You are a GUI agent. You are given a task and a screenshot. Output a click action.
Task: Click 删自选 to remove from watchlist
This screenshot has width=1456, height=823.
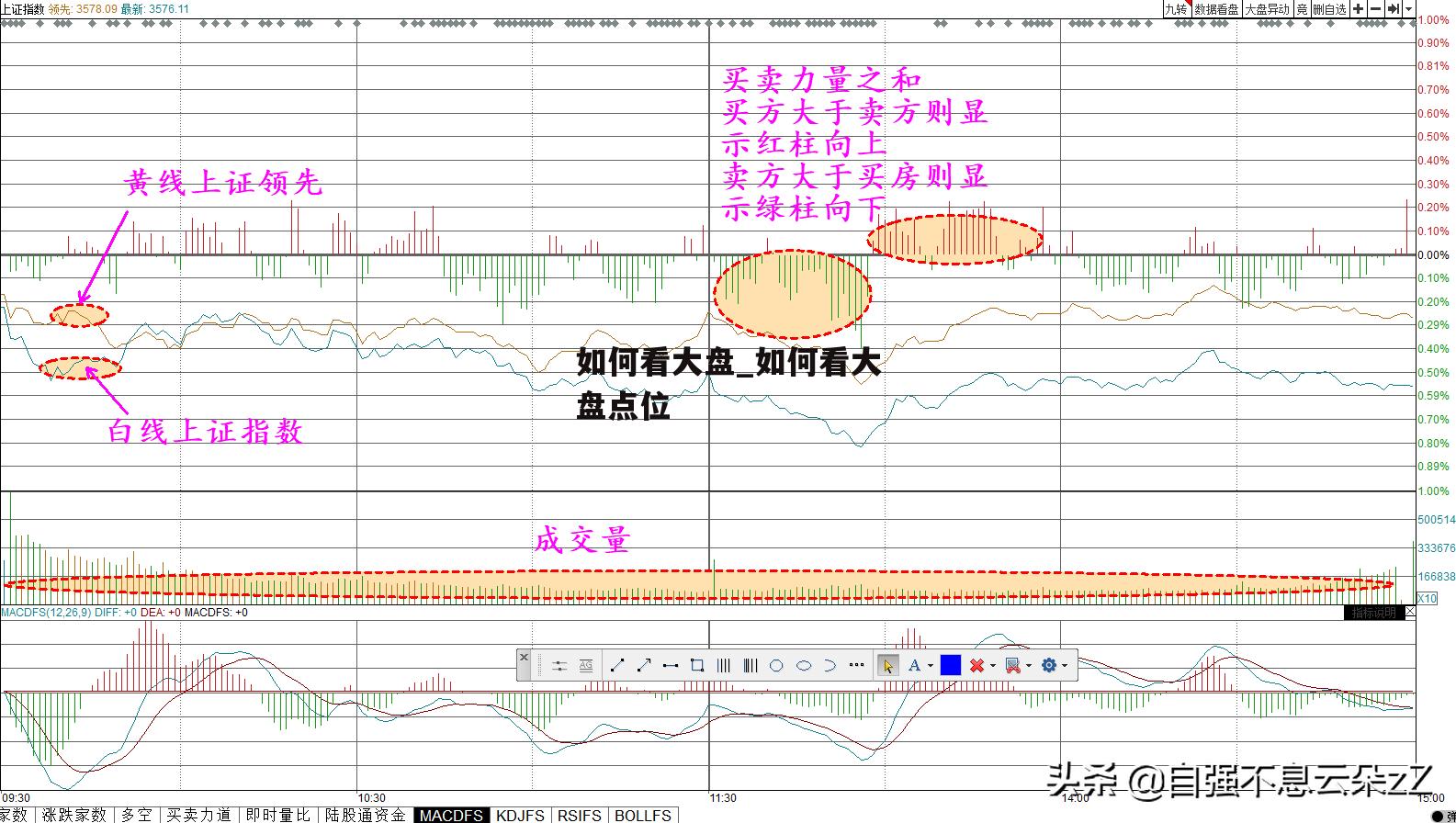point(1329,9)
